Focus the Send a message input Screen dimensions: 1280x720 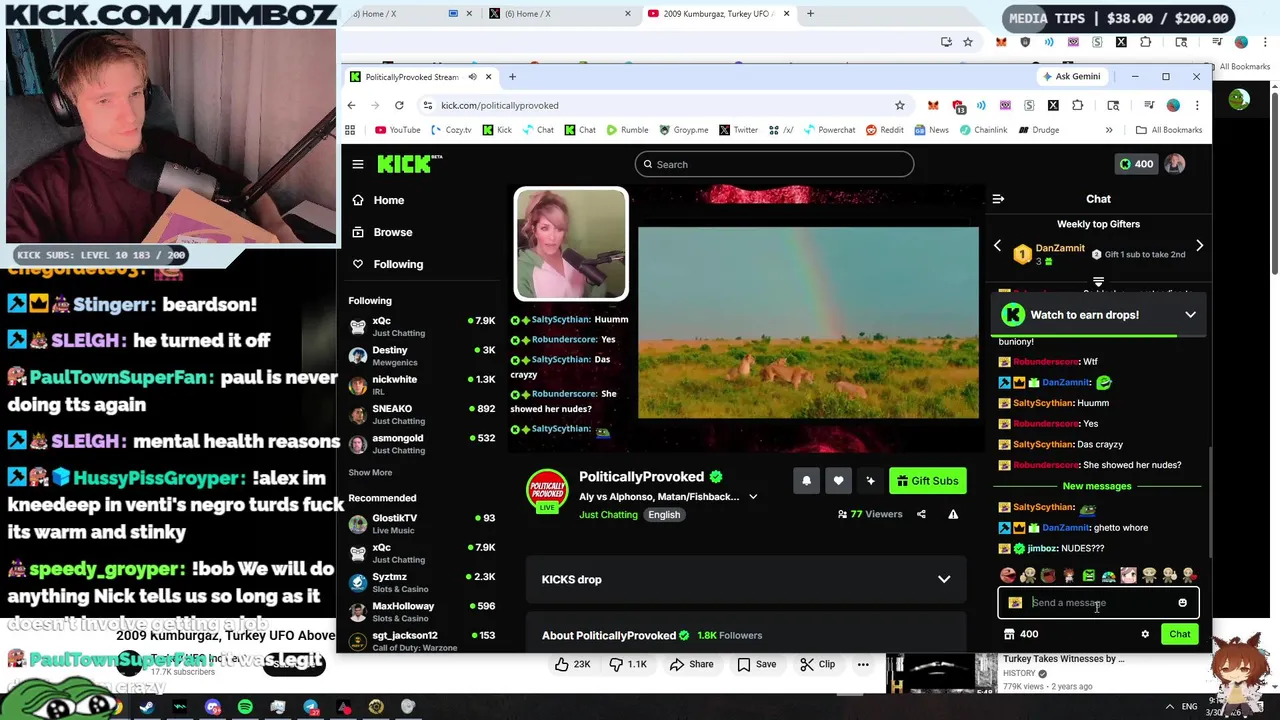coord(1097,603)
